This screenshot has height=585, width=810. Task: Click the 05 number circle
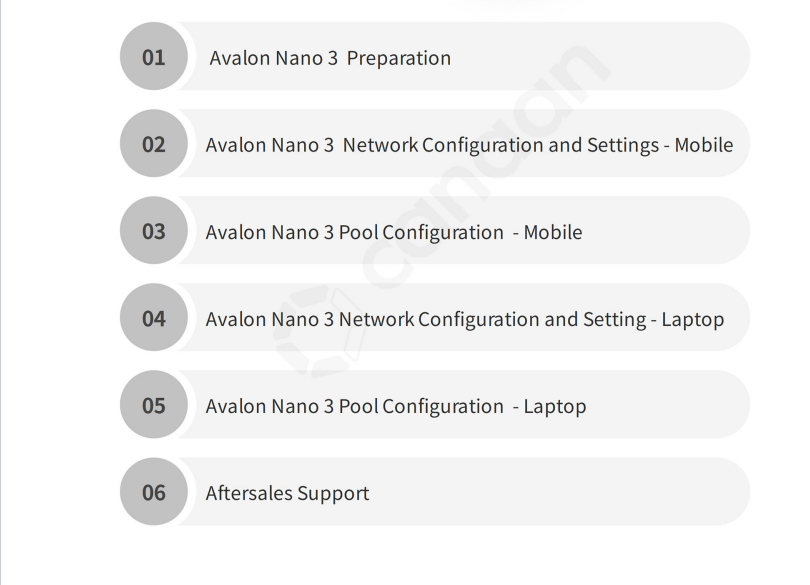point(153,405)
